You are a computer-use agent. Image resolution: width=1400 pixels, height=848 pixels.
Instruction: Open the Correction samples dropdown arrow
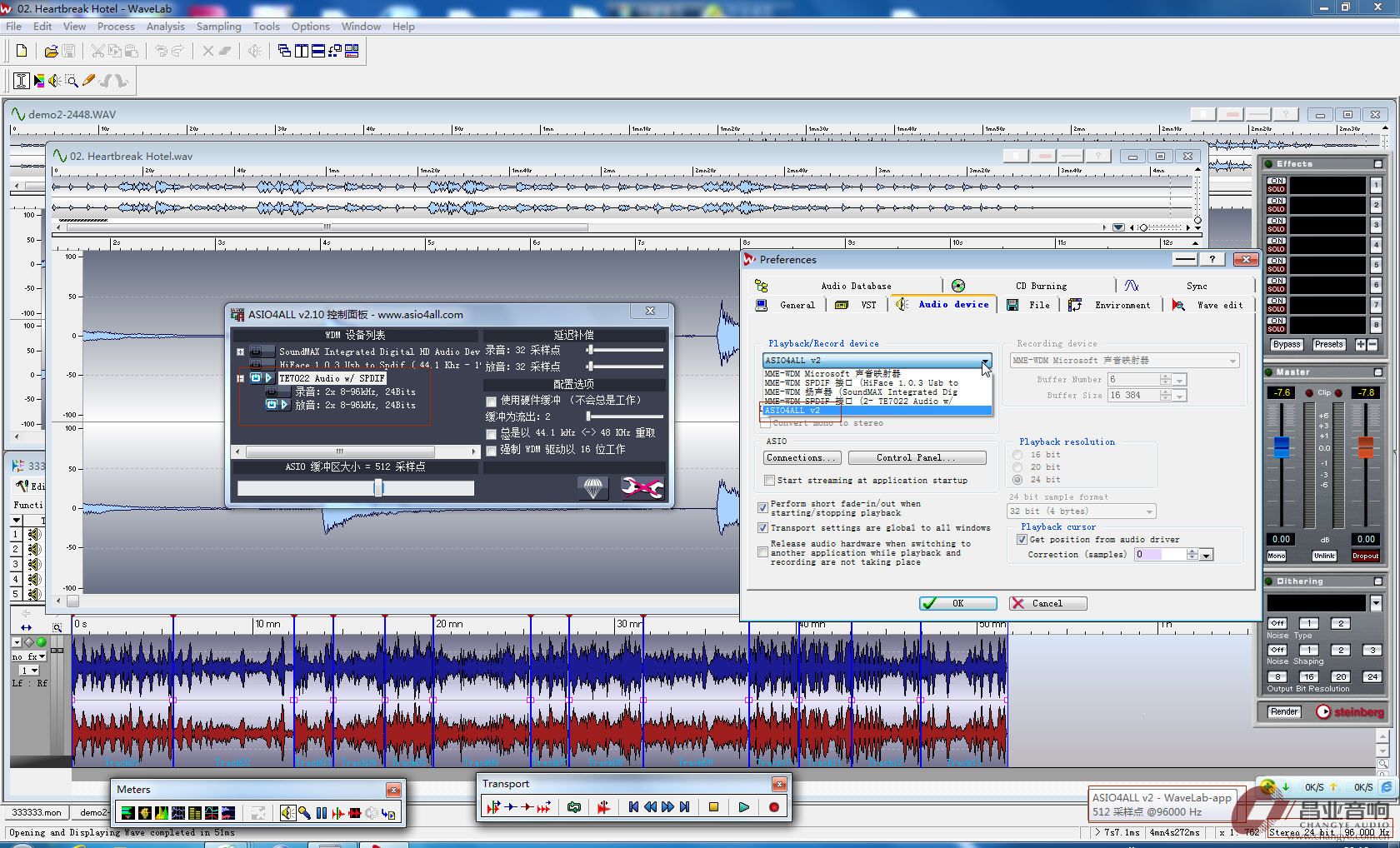click(1207, 555)
